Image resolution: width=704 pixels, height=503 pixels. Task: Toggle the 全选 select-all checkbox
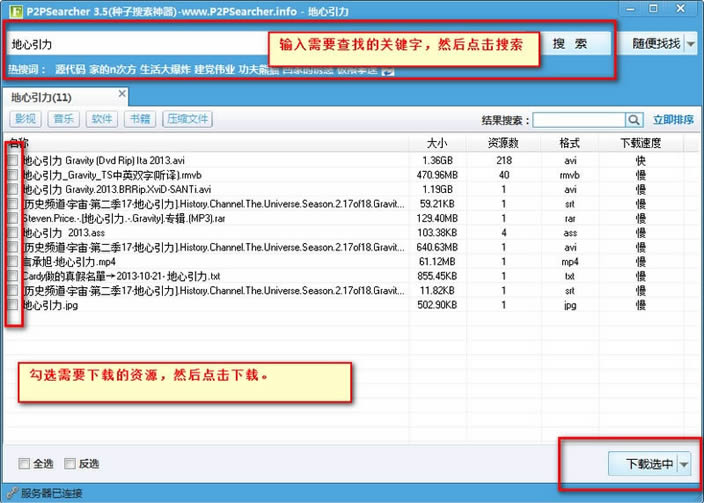coord(24,464)
